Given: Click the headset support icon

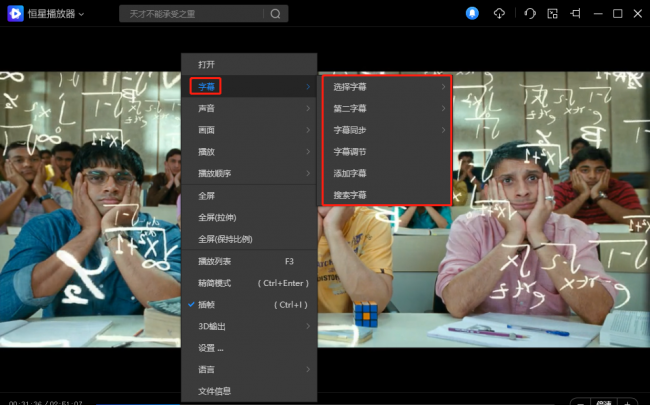Looking at the screenshot, I should (x=530, y=14).
